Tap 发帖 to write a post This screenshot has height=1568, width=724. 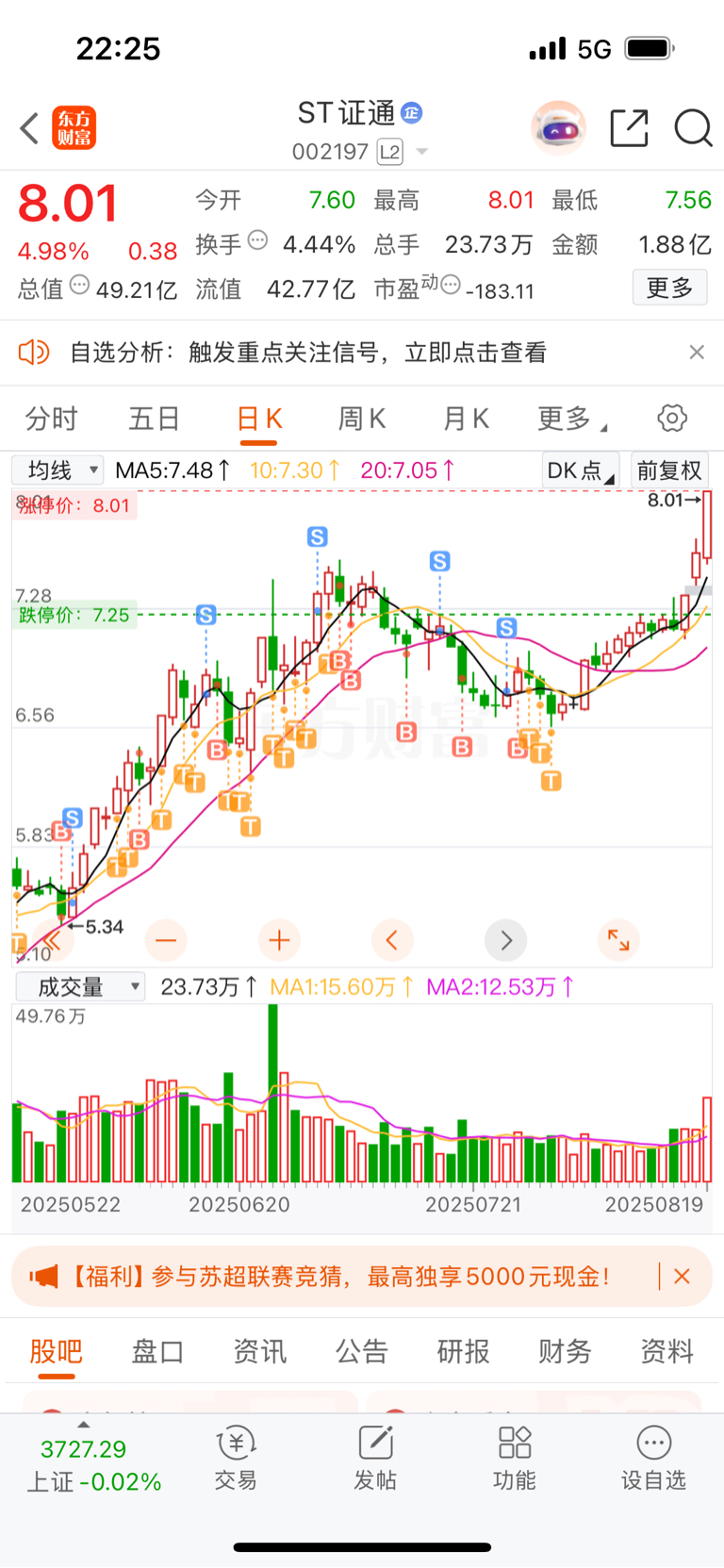coord(375,1459)
